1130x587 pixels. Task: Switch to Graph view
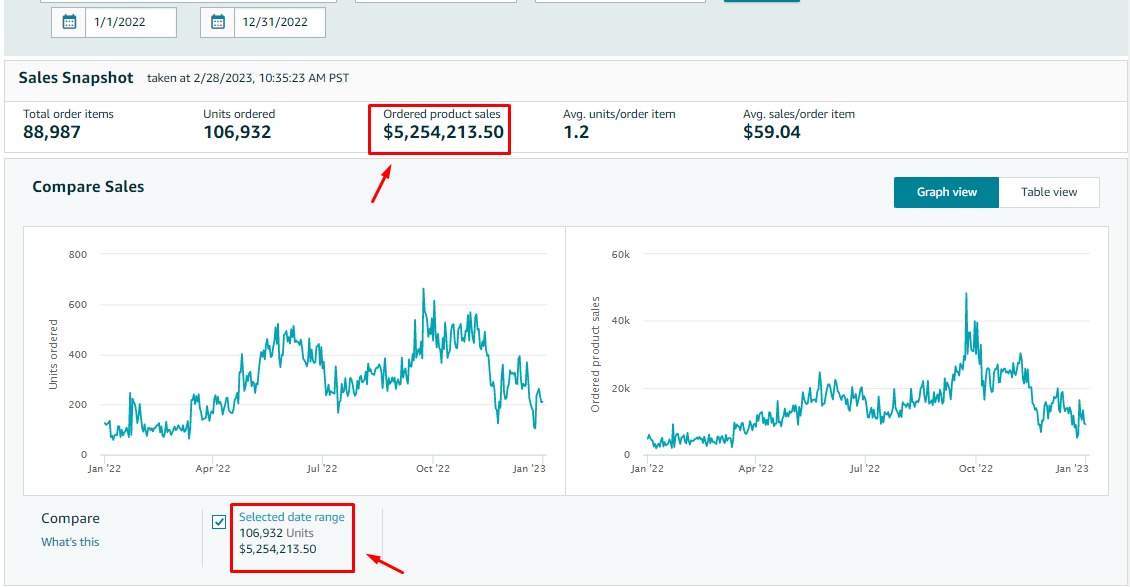946,192
